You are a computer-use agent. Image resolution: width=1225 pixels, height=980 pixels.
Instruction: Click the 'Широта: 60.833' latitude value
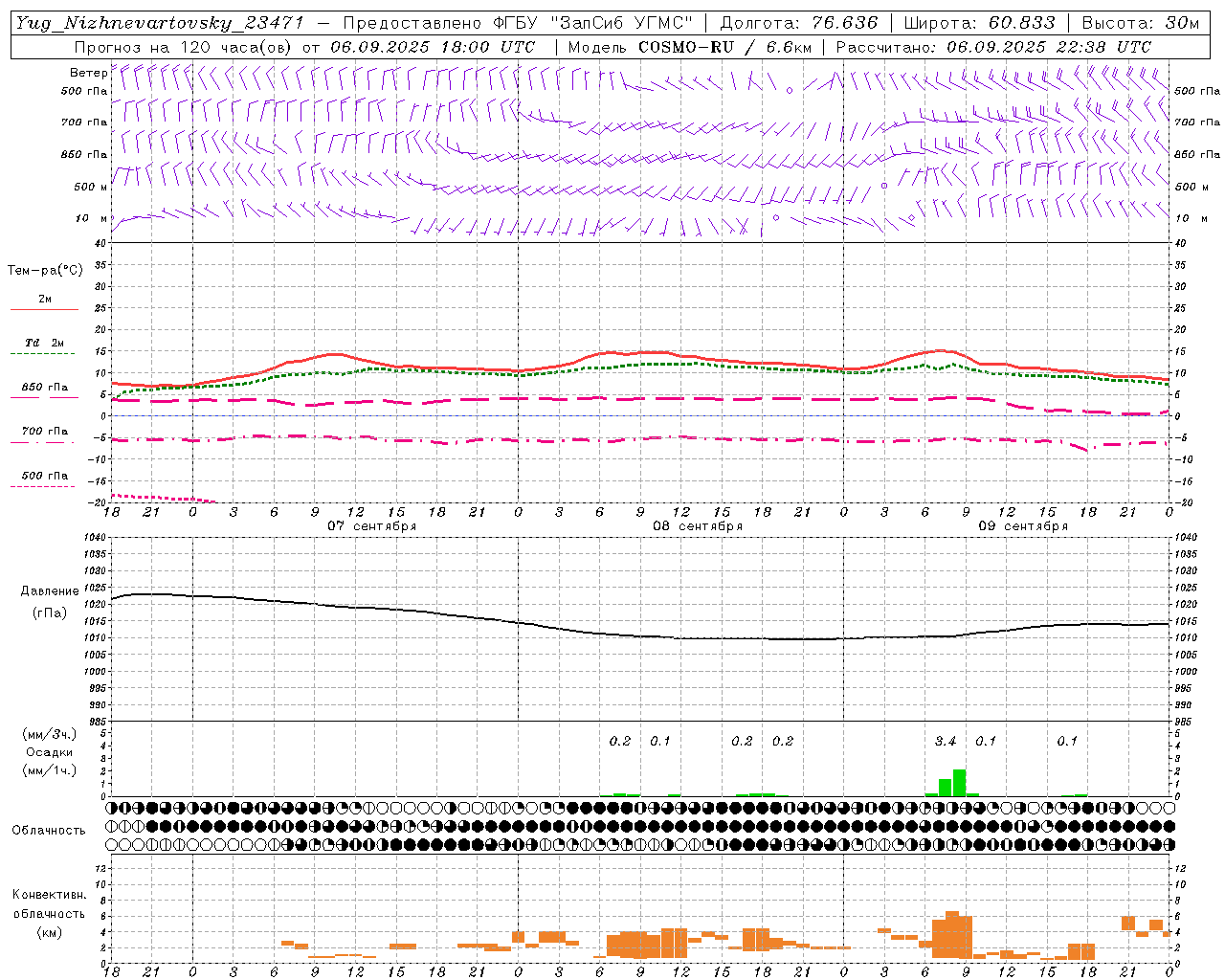979,23
